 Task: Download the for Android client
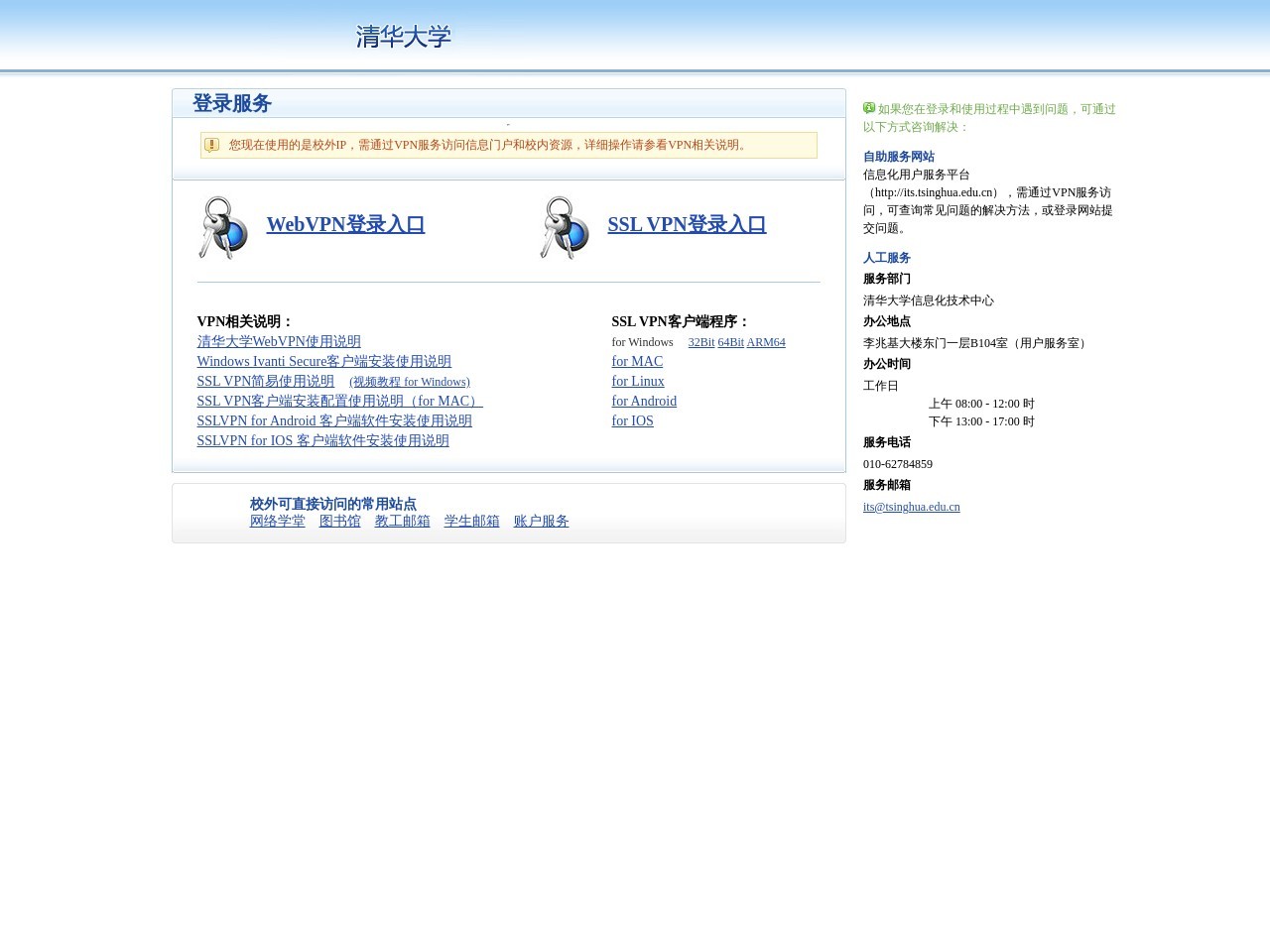click(x=644, y=401)
